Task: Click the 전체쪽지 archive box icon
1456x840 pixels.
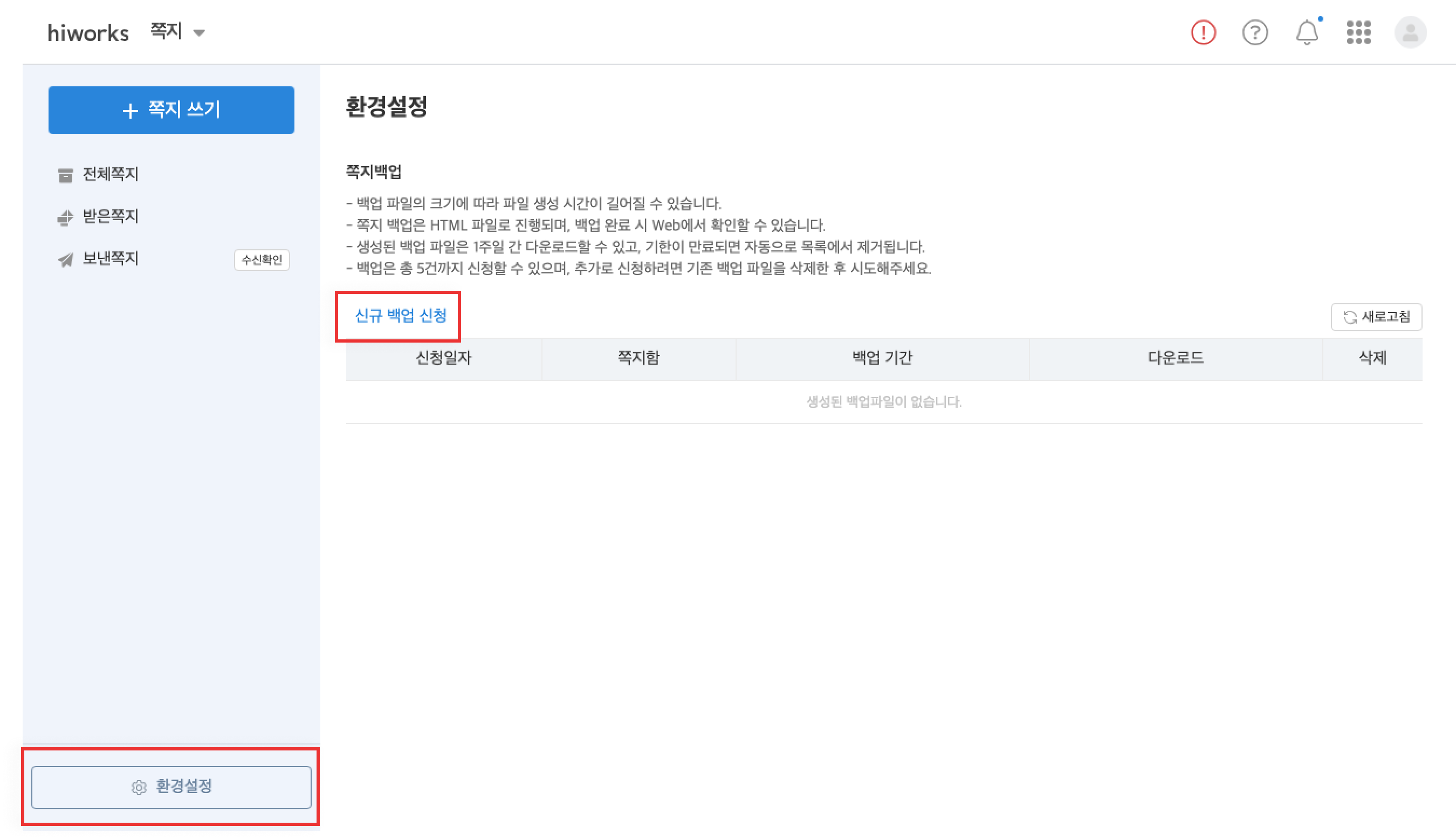Action: point(66,175)
